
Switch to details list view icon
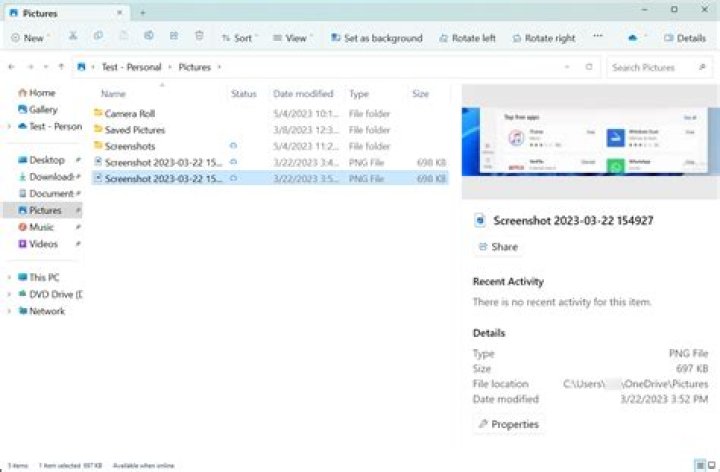click(x=700, y=466)
